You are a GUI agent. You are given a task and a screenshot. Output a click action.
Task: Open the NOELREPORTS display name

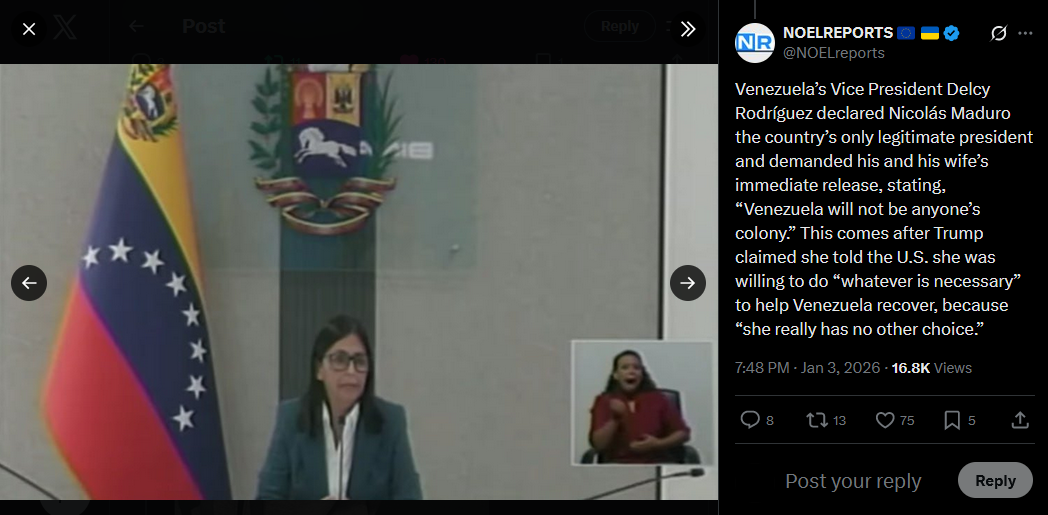click(838, 33)
